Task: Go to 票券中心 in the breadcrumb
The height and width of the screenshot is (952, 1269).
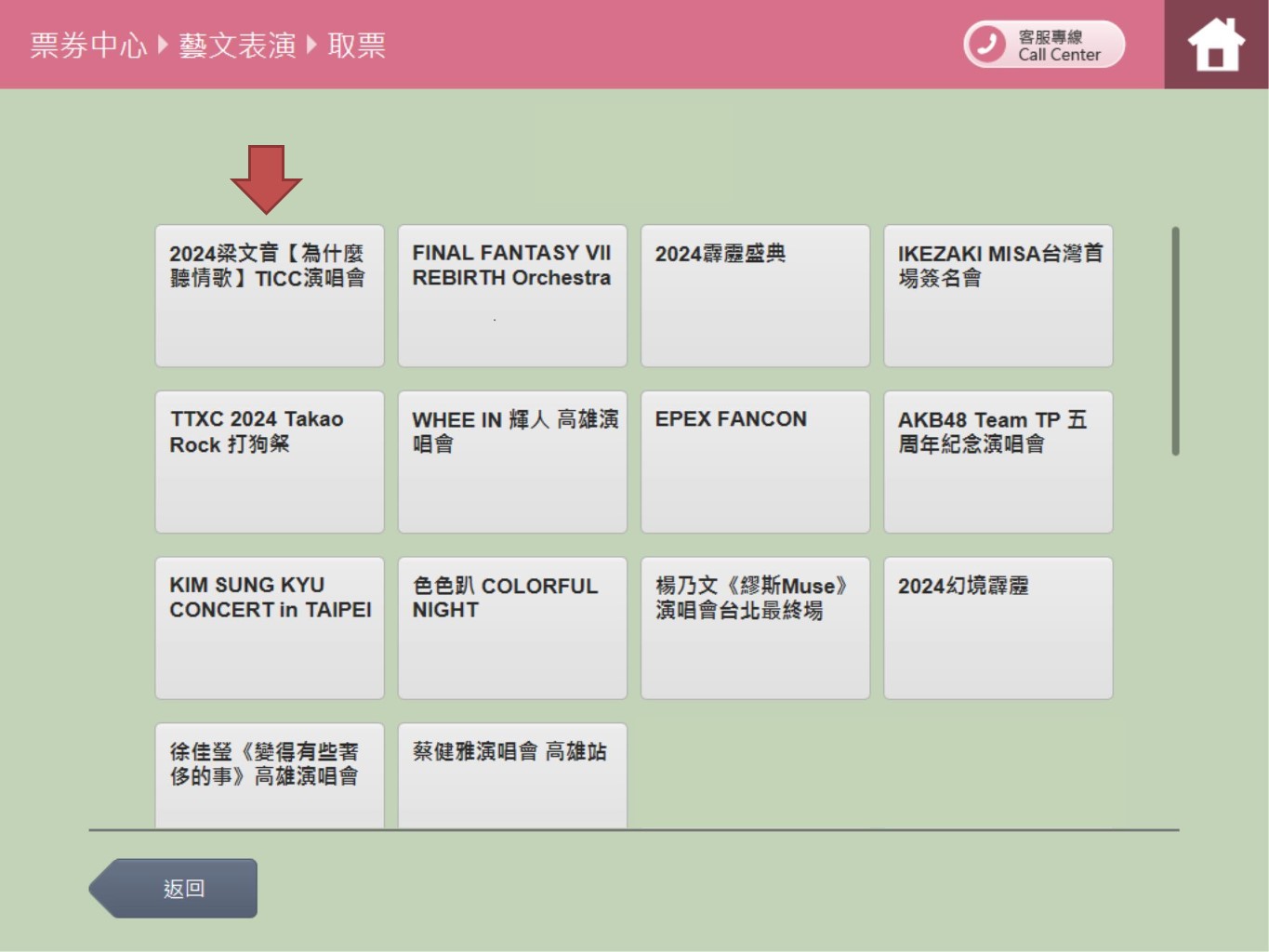Action: [88, 45]
